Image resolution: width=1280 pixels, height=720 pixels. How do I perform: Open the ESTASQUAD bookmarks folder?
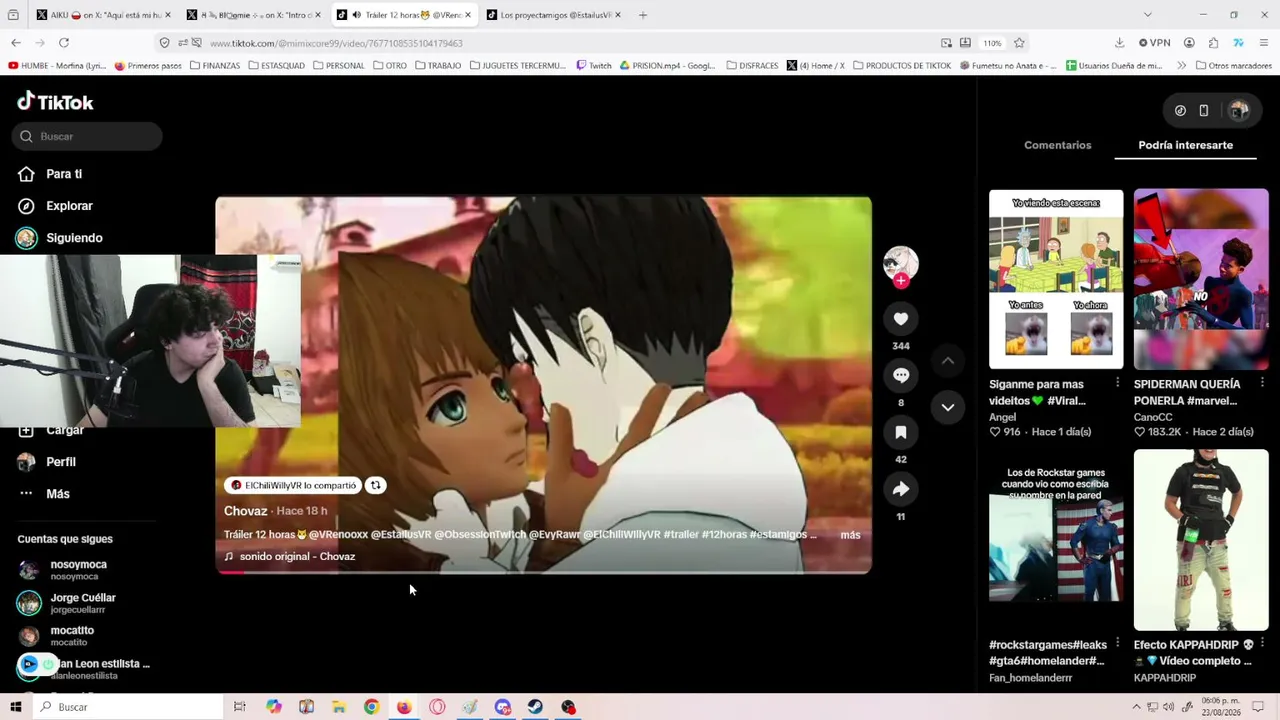pyautogui.click(x=276, y=66)
